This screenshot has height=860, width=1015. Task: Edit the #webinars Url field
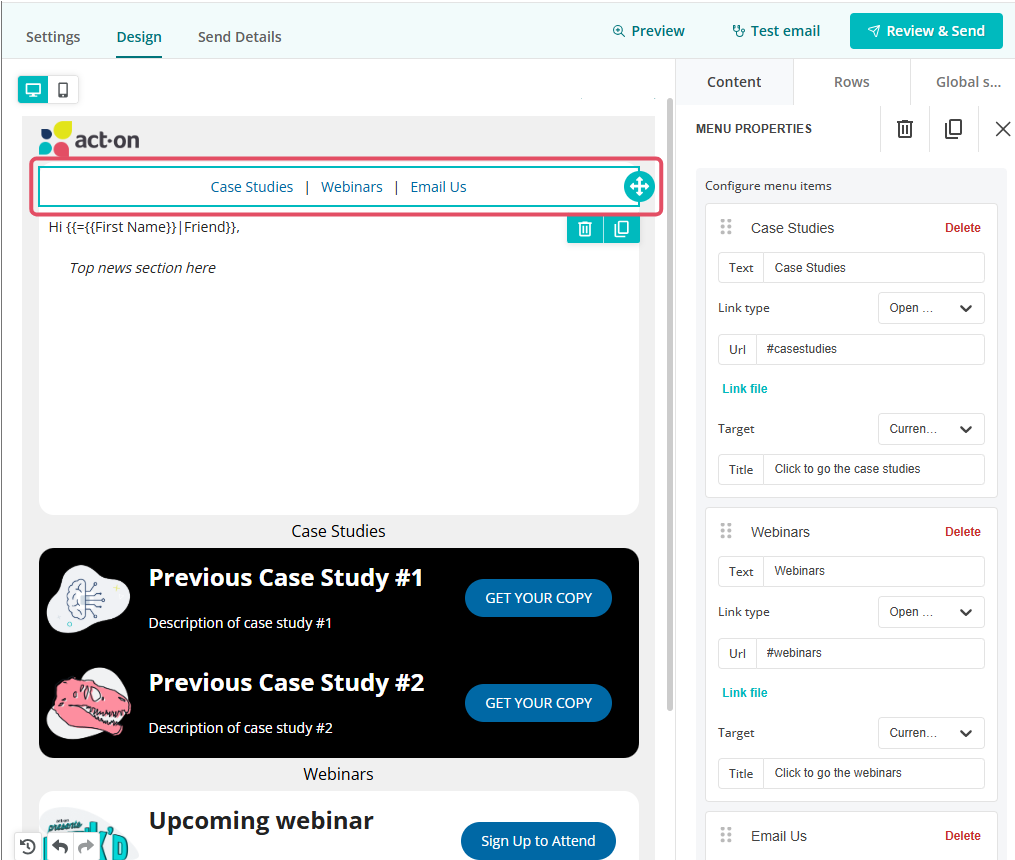[870, 654]
